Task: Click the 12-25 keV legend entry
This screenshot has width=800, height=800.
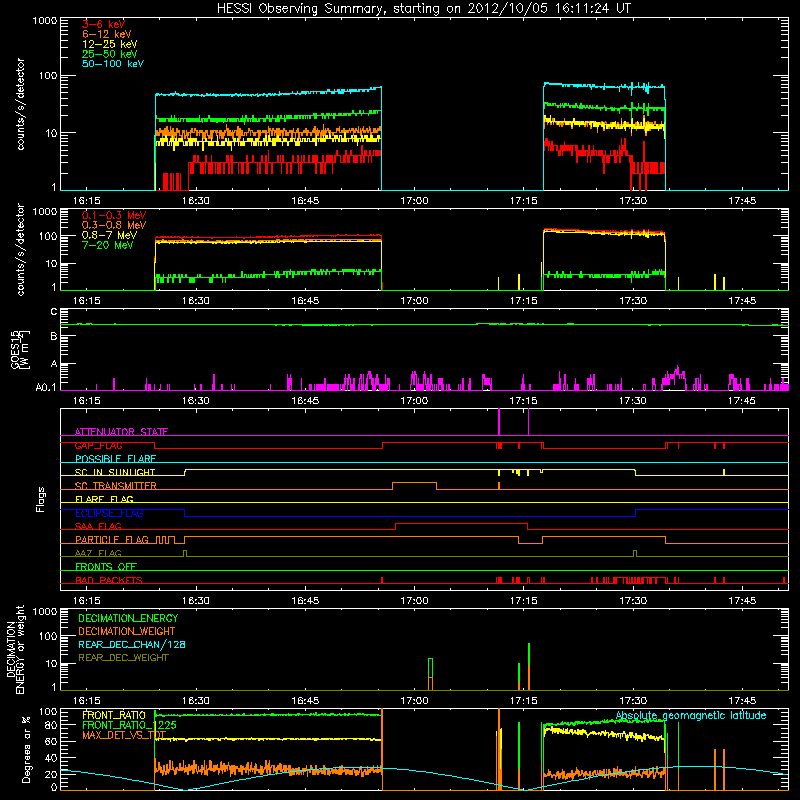Action: 109,44
